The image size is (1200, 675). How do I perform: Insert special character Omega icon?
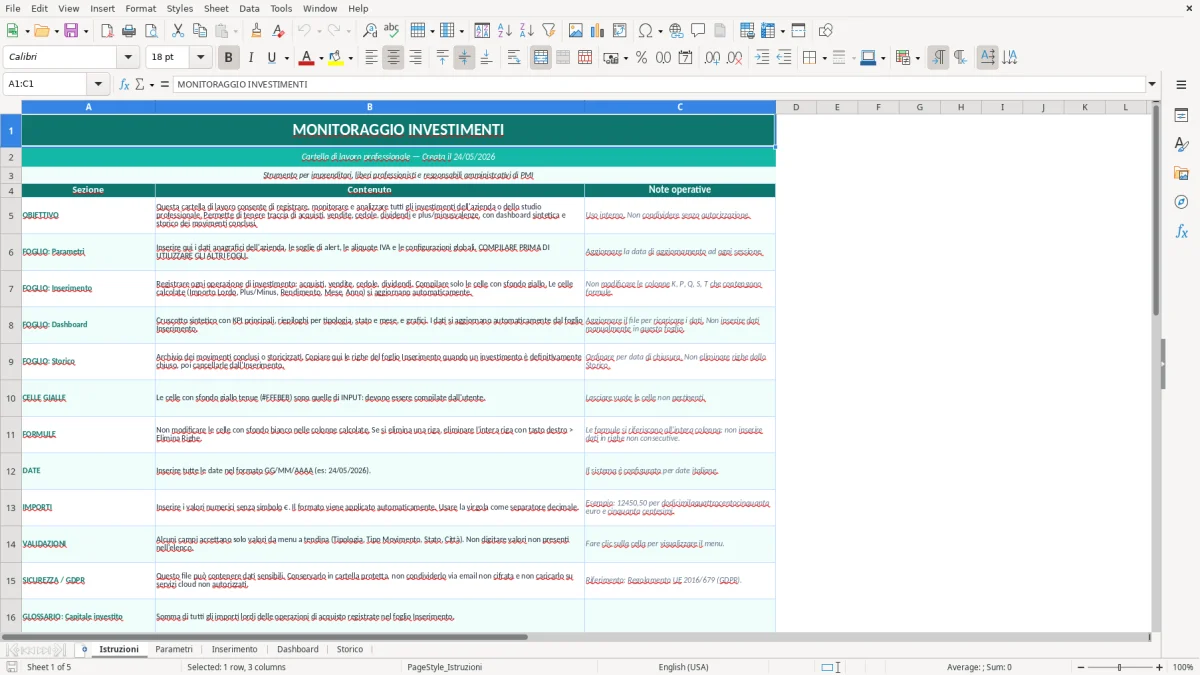coord(644,31)
